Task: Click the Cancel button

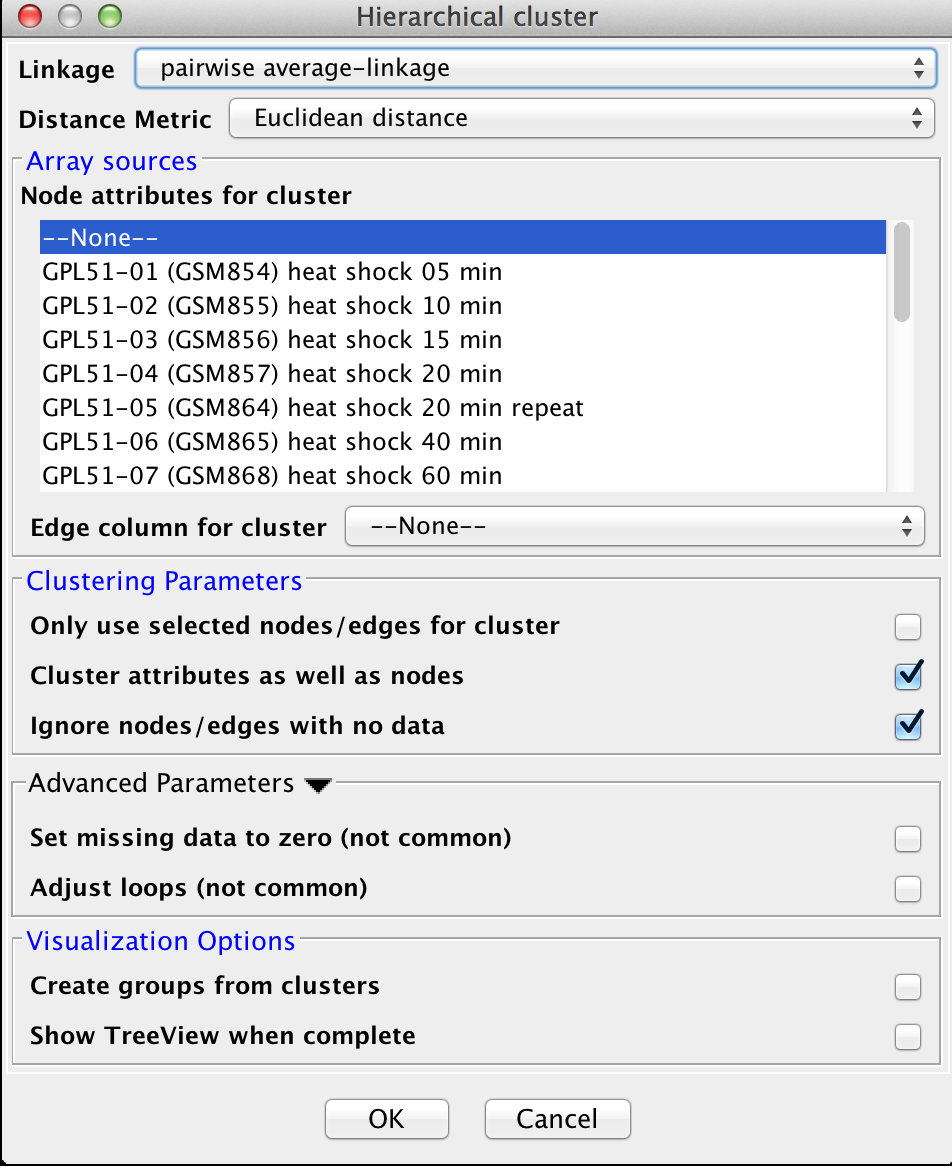Action: pyautogui.click(x=558, y=1118)
